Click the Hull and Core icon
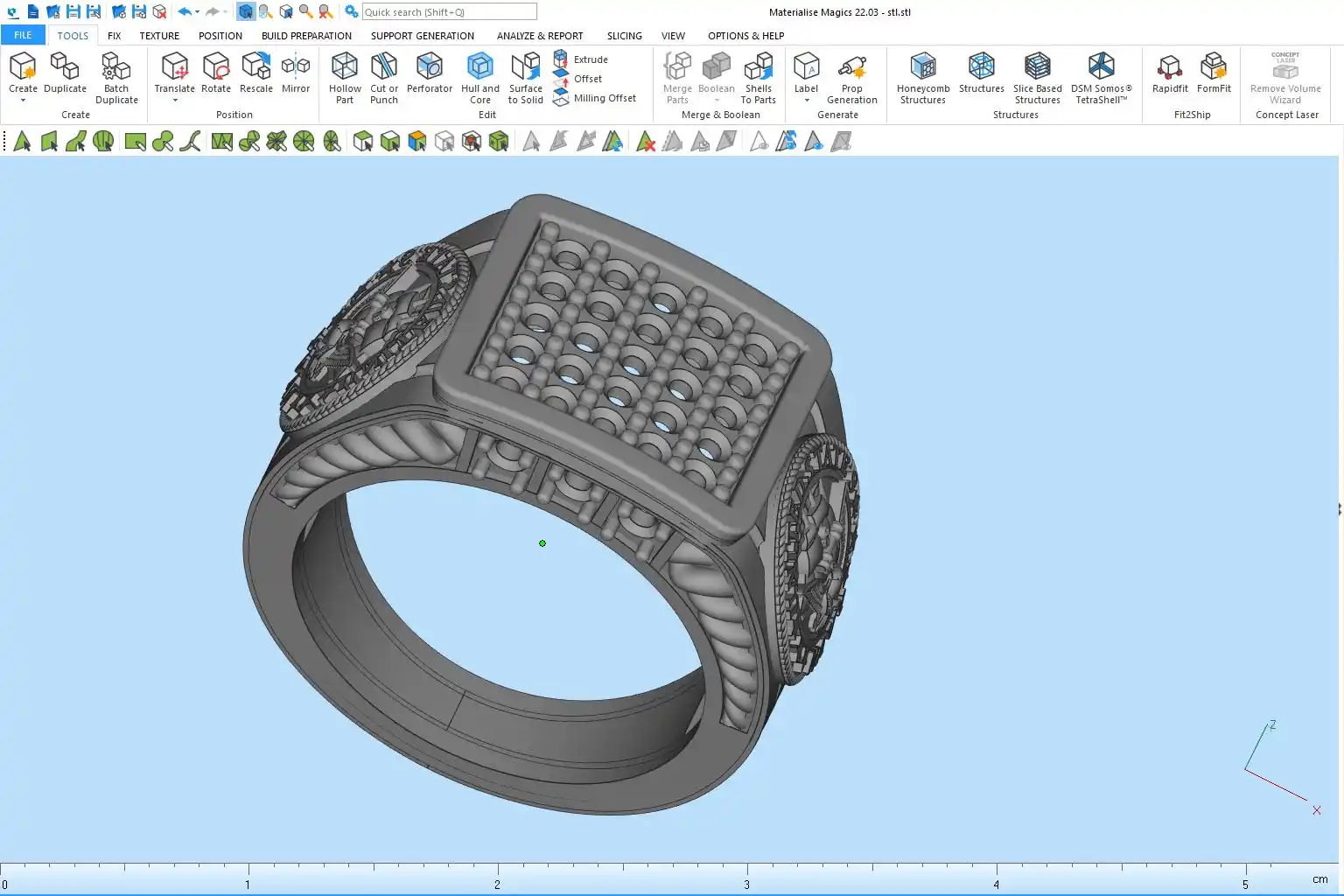This screenshot has width=1344, height=896. (479, 66)
